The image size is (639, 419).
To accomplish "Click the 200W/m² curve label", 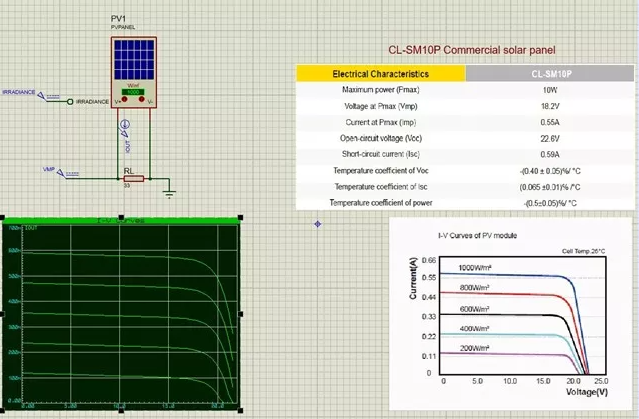I will (474, 348).
